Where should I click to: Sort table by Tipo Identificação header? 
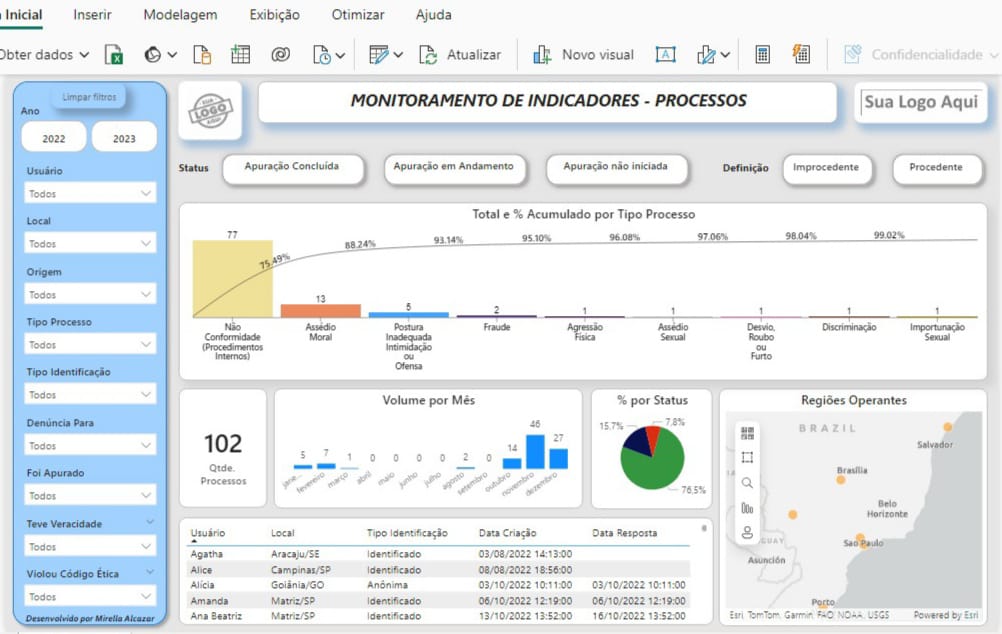(x=407, y=533)
